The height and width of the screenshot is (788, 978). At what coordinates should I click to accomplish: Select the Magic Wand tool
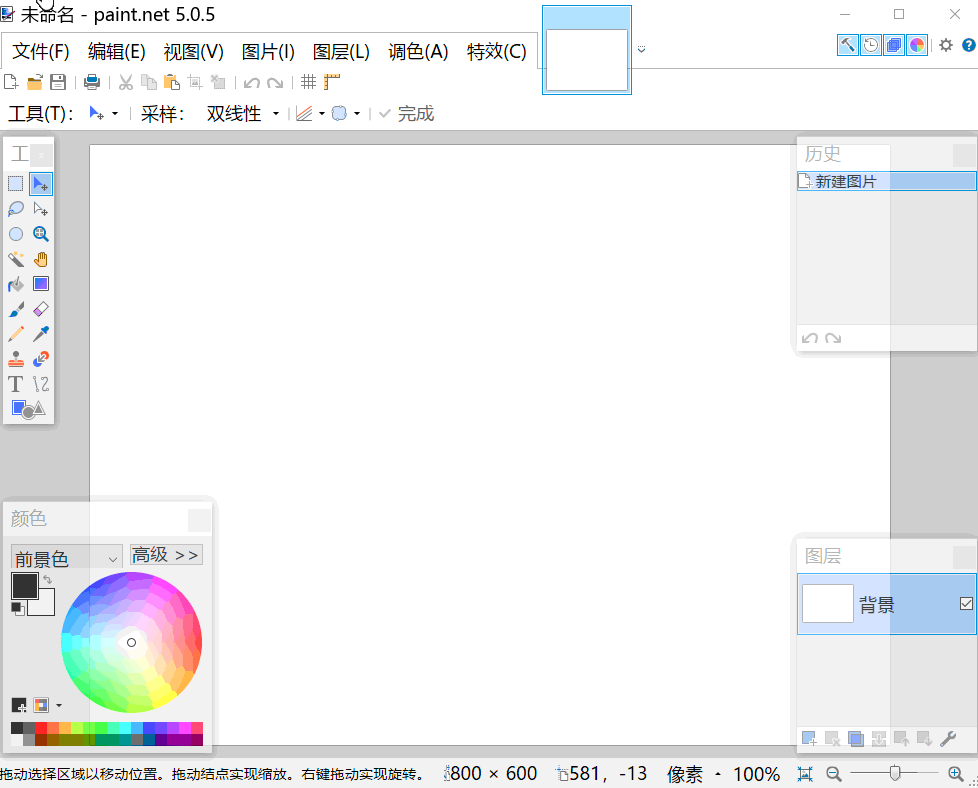(15, 258)
